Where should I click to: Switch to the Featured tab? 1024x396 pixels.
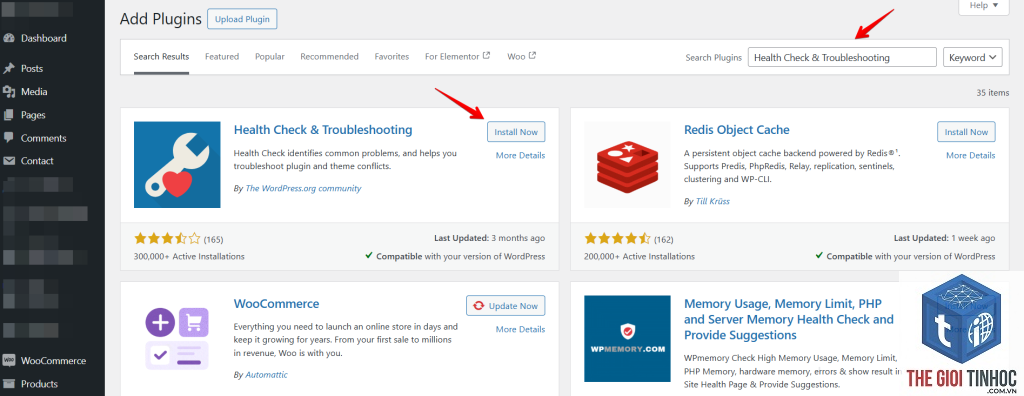(x=222, y=57)
